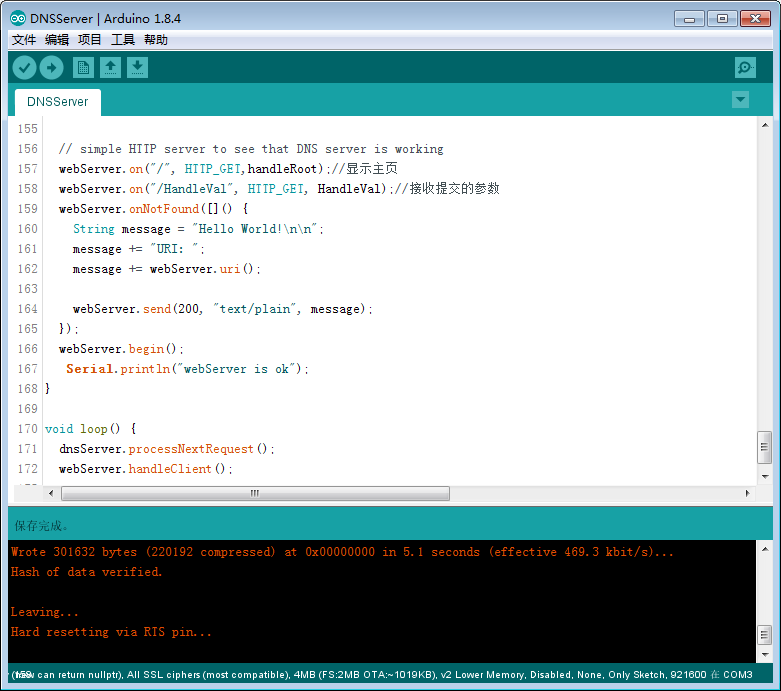Click the console scroll down arrow
Screen dimensions: 781x691
tap(765, 655)
